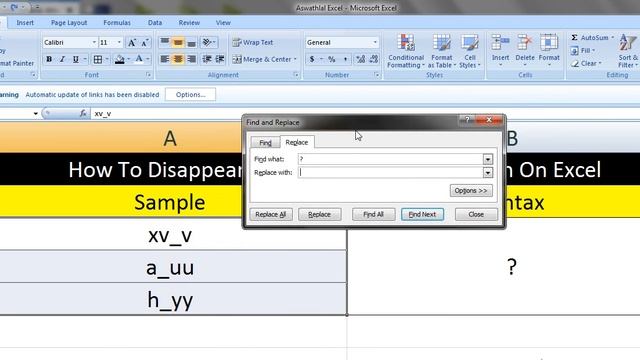Click the Find All button
The image size is (640, 360).
(x=373, y=214)
